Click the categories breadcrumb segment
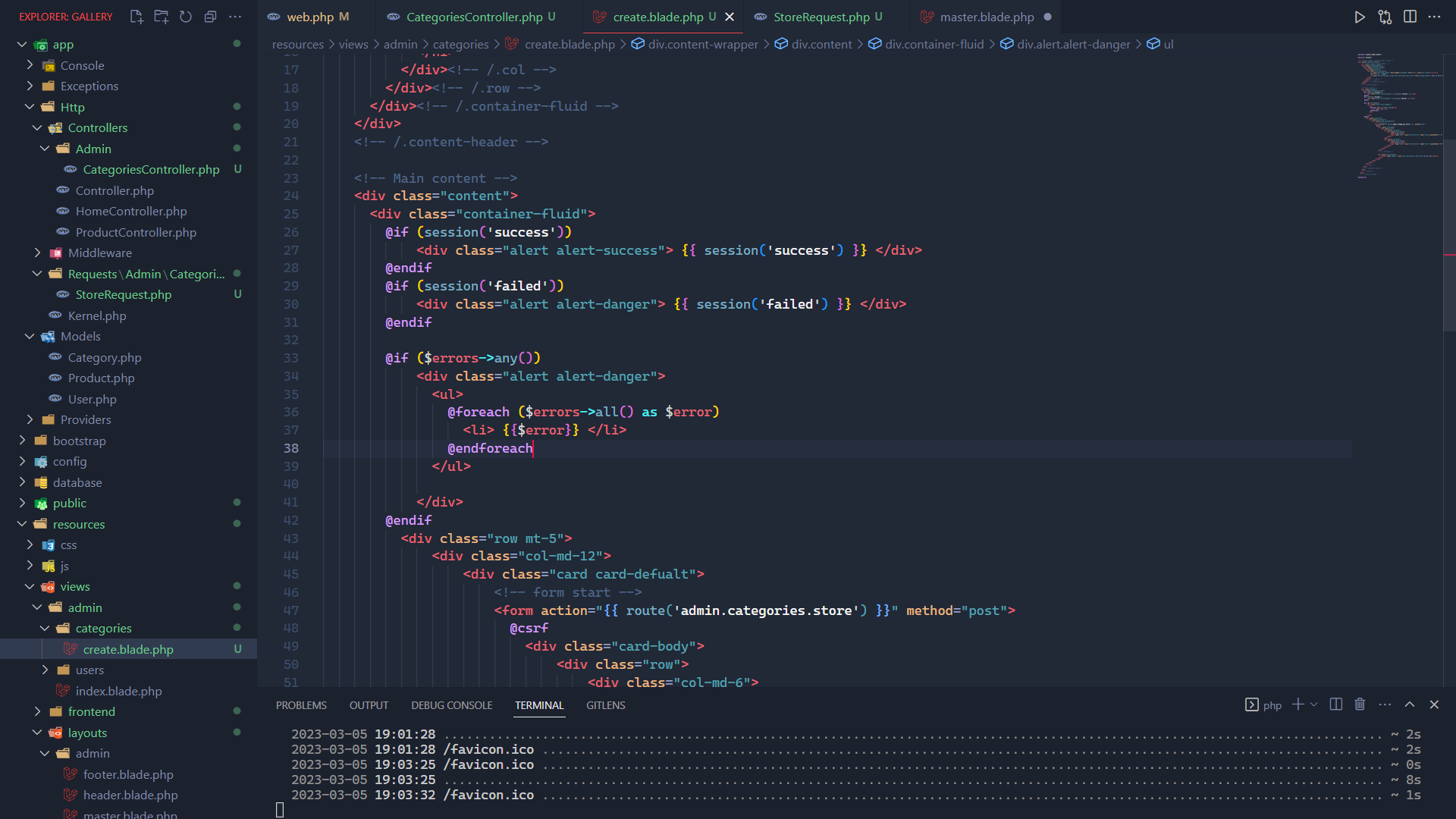Viewport: 1456px width, 819px height. (460, 44)
